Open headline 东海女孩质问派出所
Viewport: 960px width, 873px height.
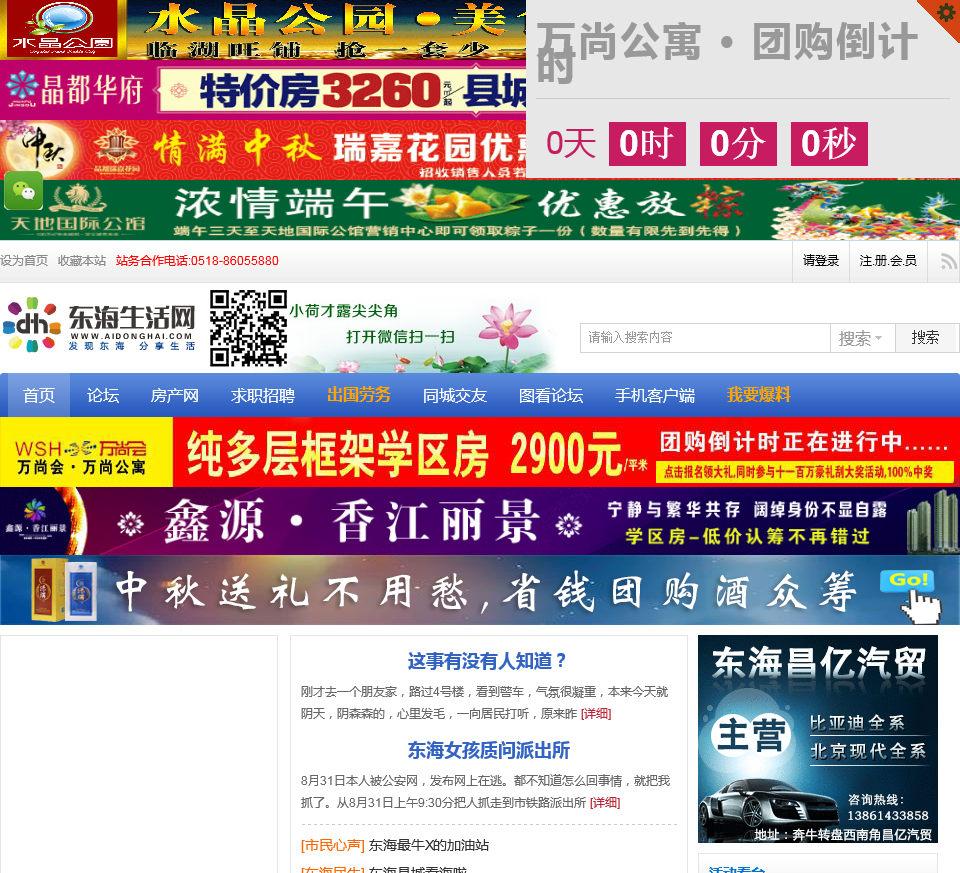[489, 750]
